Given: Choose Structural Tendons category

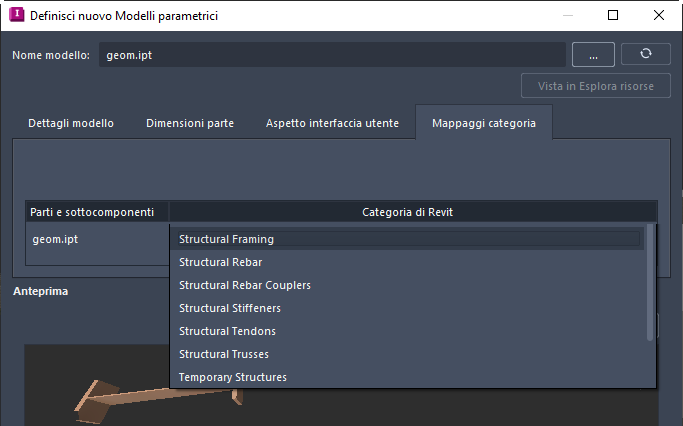Looking at the screenshot, I should 407,331.
